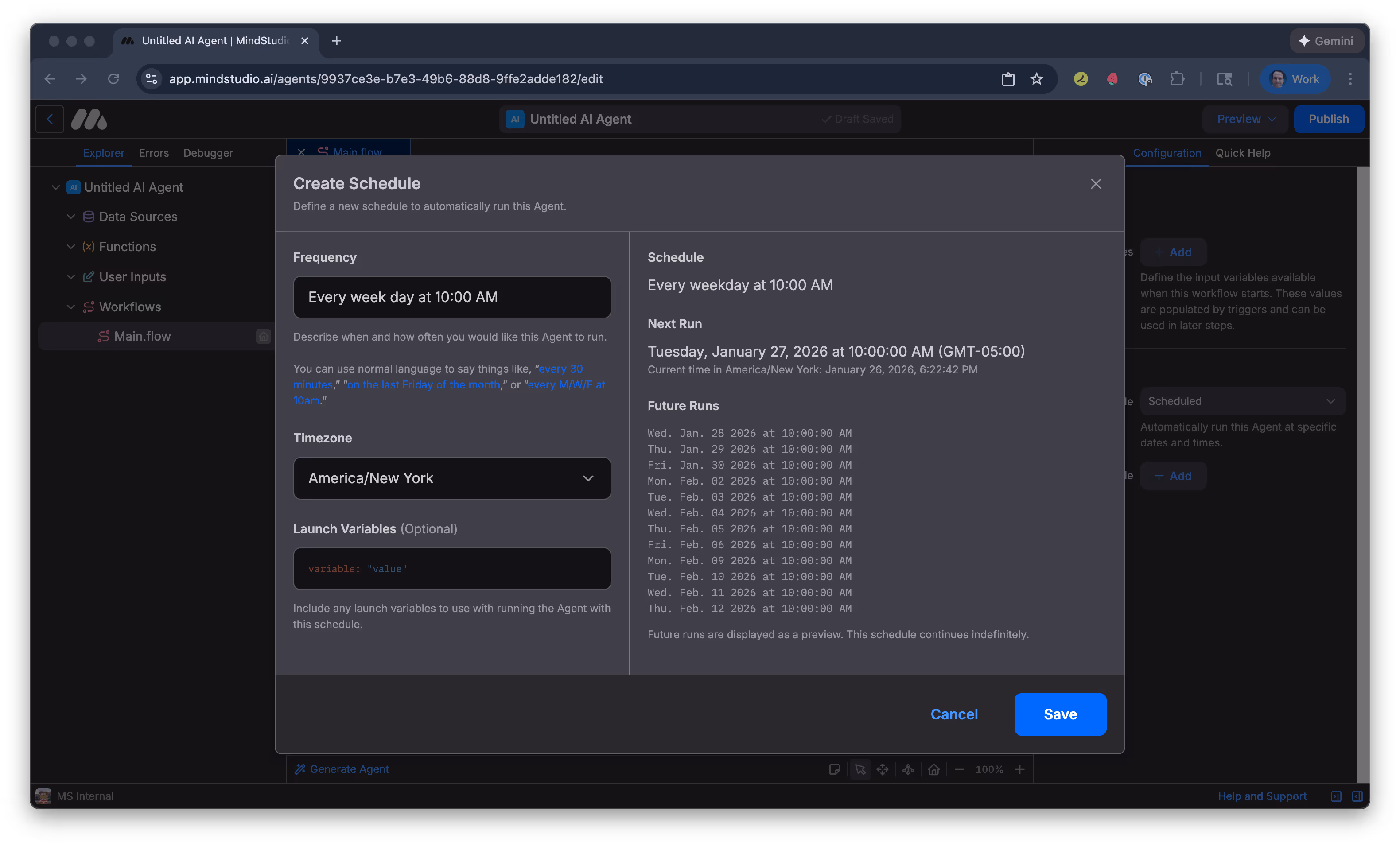Toggle open the right side panel
1400x846 pixels.
[1358, 796]
